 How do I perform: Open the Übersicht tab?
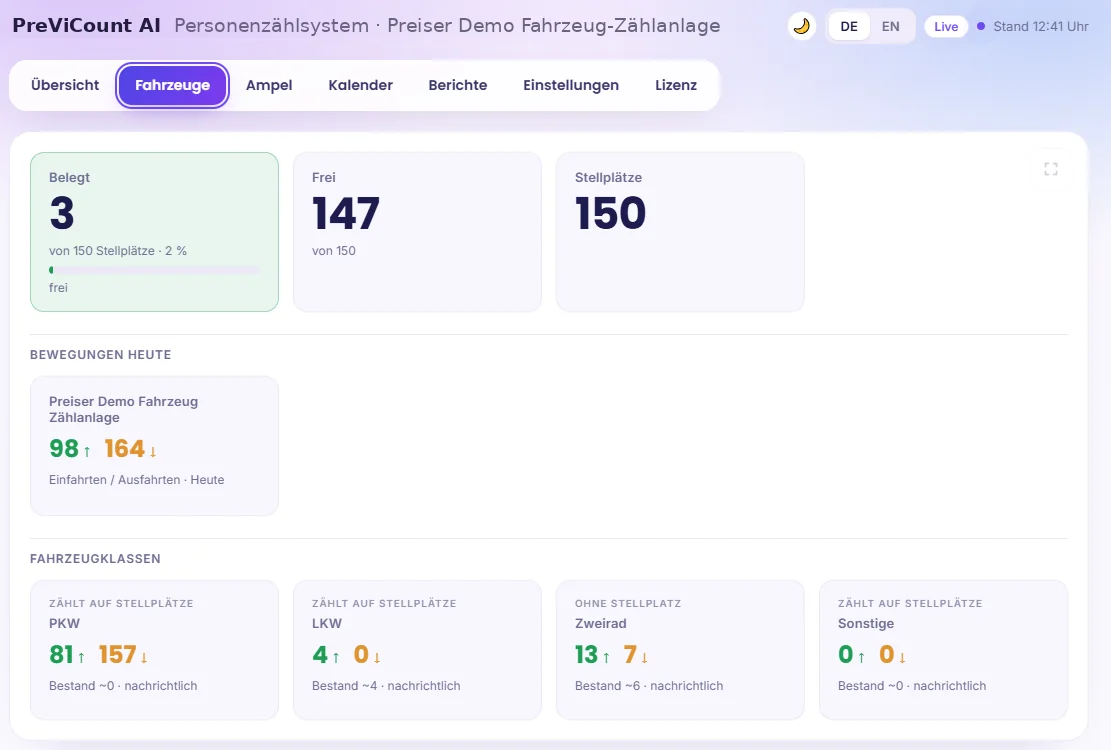pos(65,85)
